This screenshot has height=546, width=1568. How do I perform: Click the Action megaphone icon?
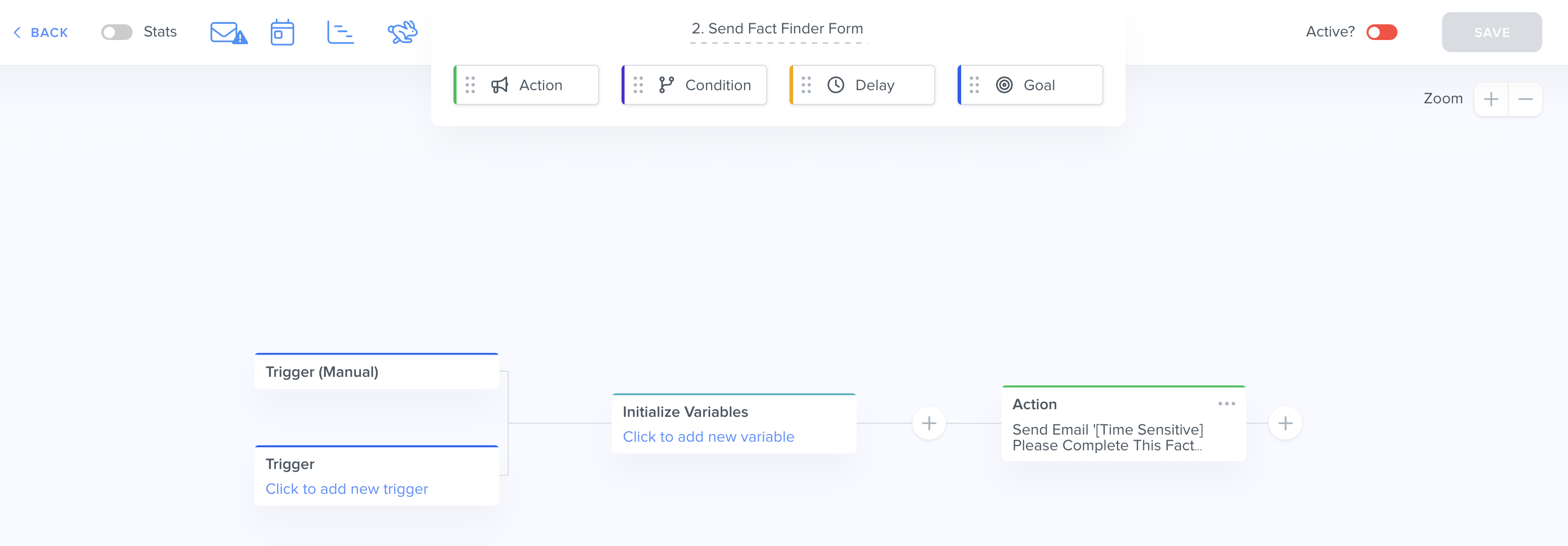(x=500, y=85)
